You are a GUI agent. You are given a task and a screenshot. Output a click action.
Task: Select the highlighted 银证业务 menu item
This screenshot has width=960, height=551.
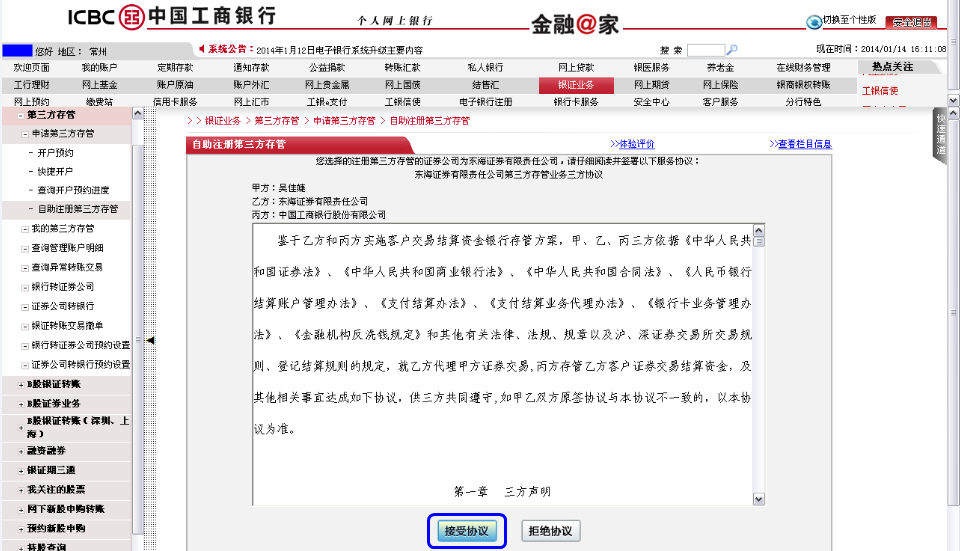(576, 85)
